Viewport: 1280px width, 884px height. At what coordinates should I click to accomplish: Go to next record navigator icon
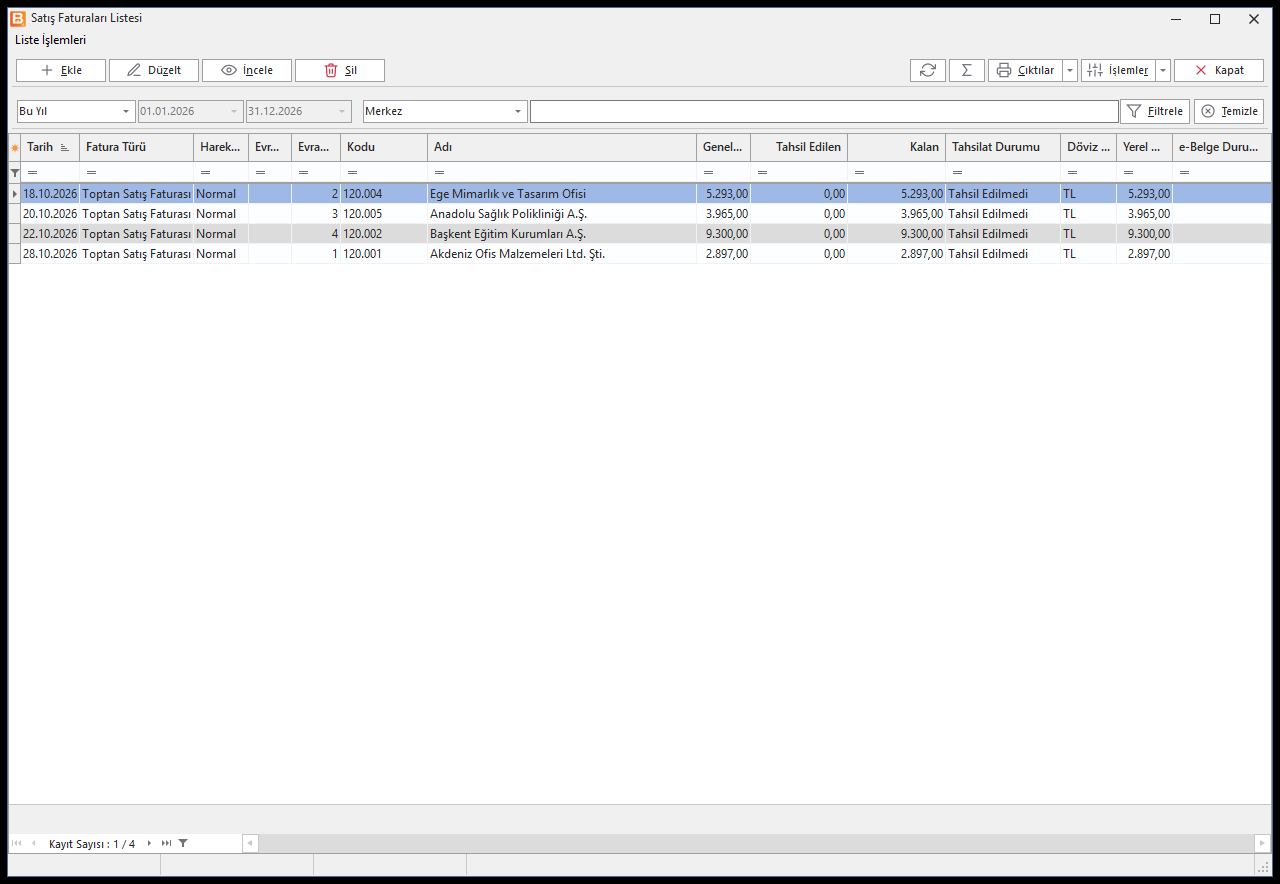(x=150, y=844)
